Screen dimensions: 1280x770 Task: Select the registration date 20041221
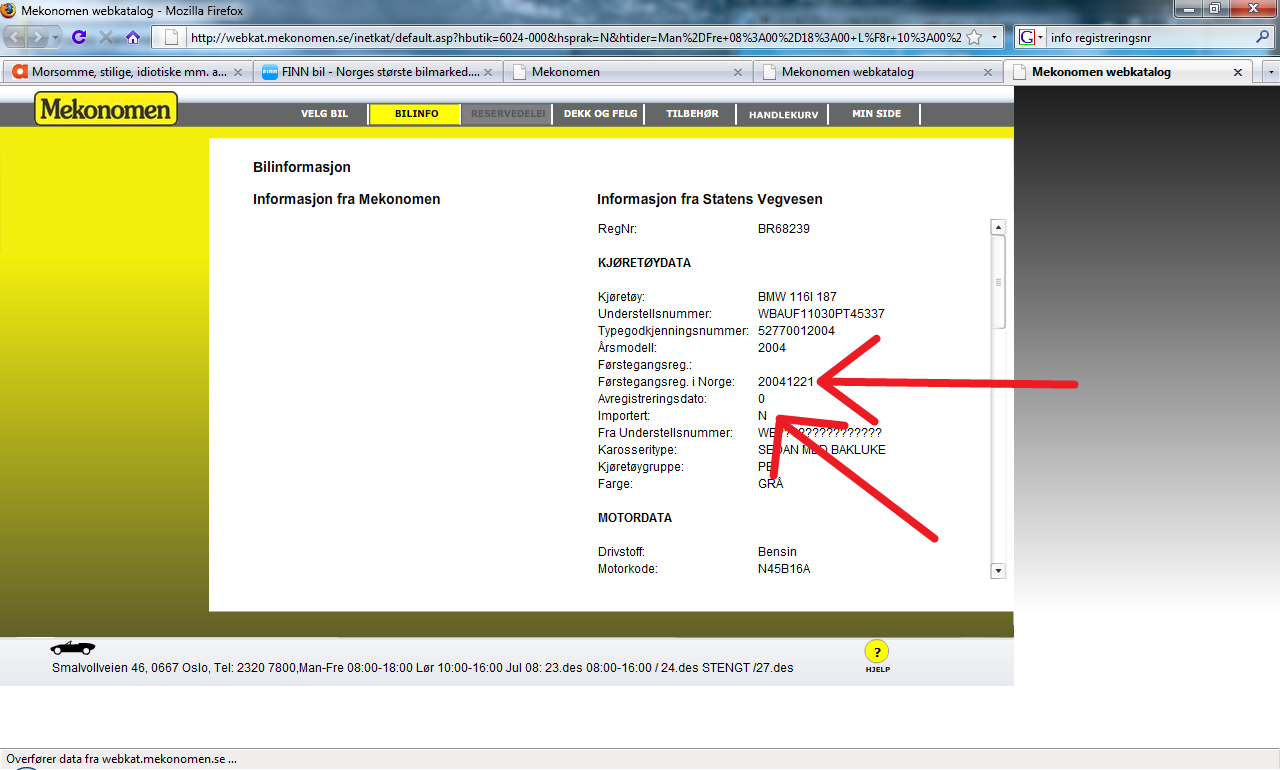(786, 381)
